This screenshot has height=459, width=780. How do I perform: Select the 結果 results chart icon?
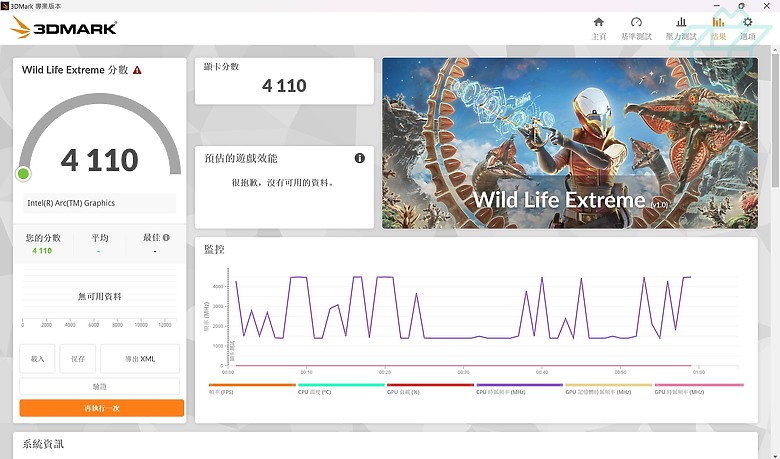pos(718,22)
